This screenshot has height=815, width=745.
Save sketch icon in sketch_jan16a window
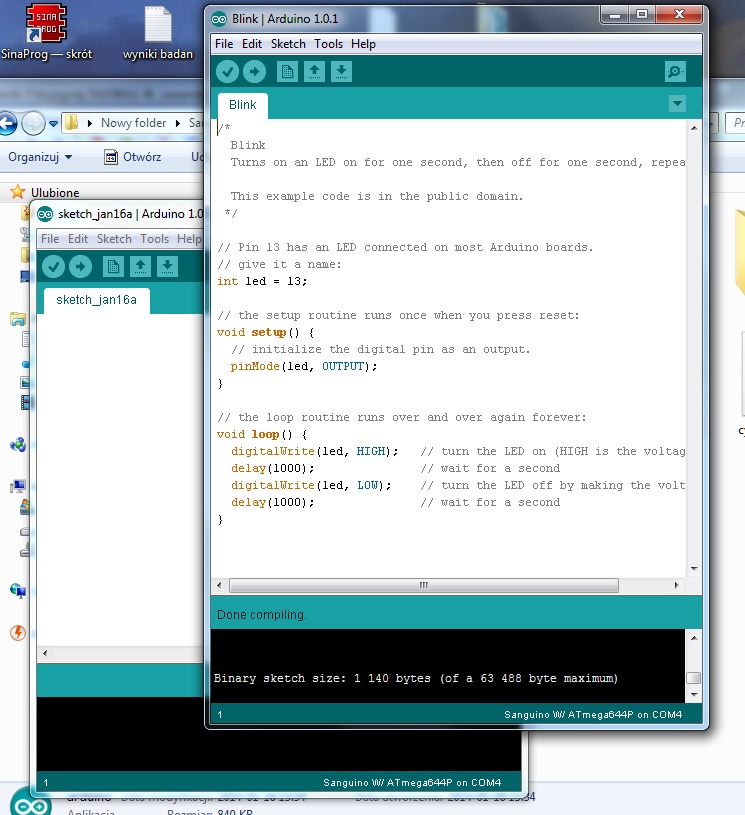pos(167,267)
